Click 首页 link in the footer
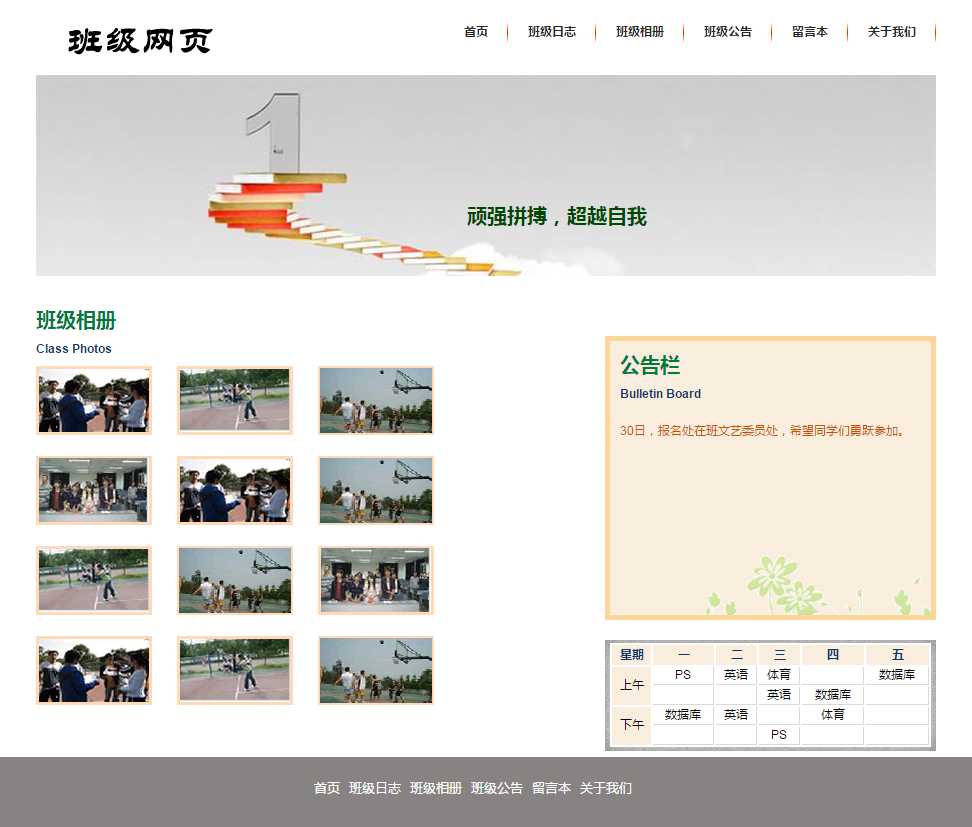 pos(327,788)
